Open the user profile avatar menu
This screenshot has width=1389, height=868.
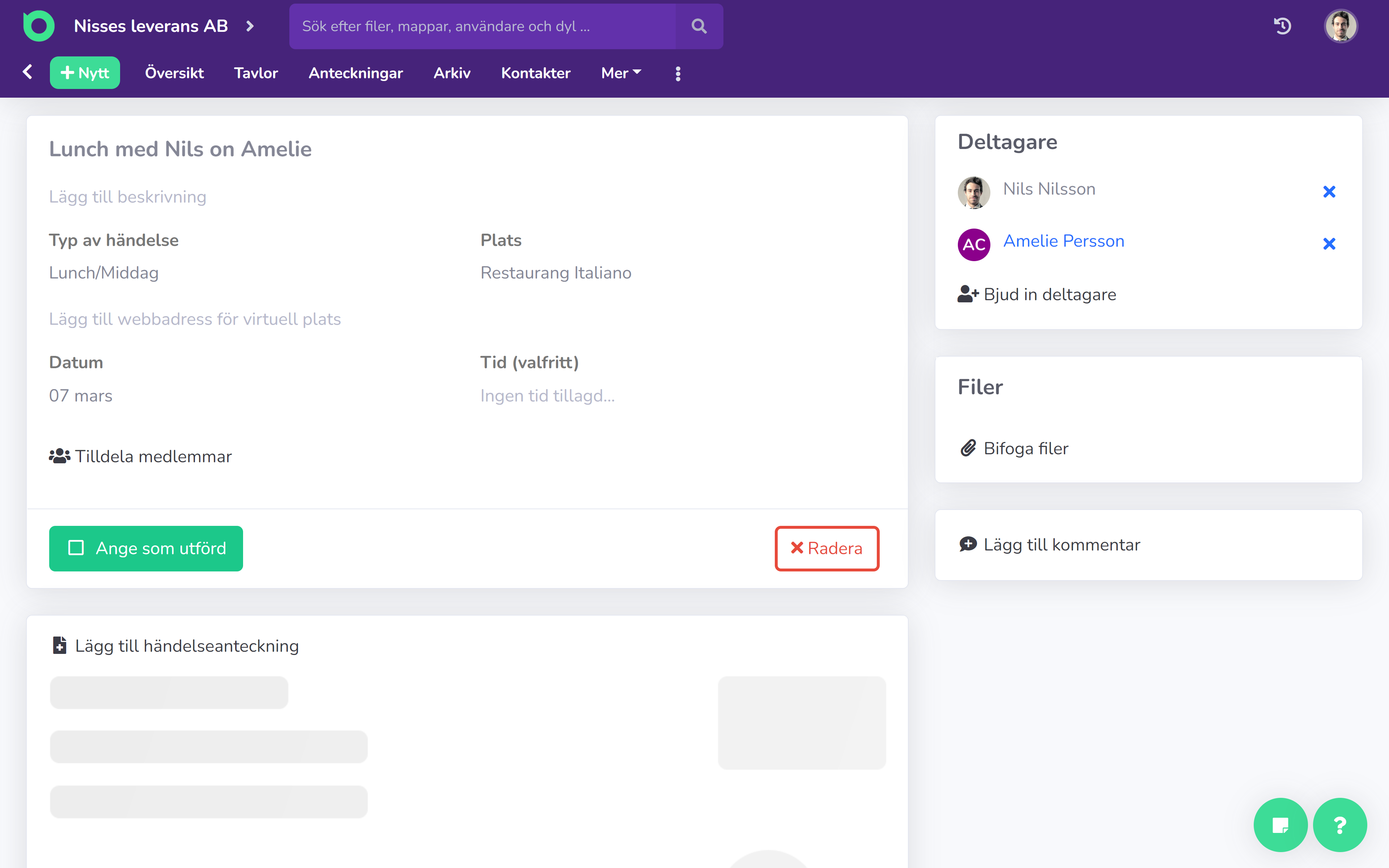[1341, 26]
